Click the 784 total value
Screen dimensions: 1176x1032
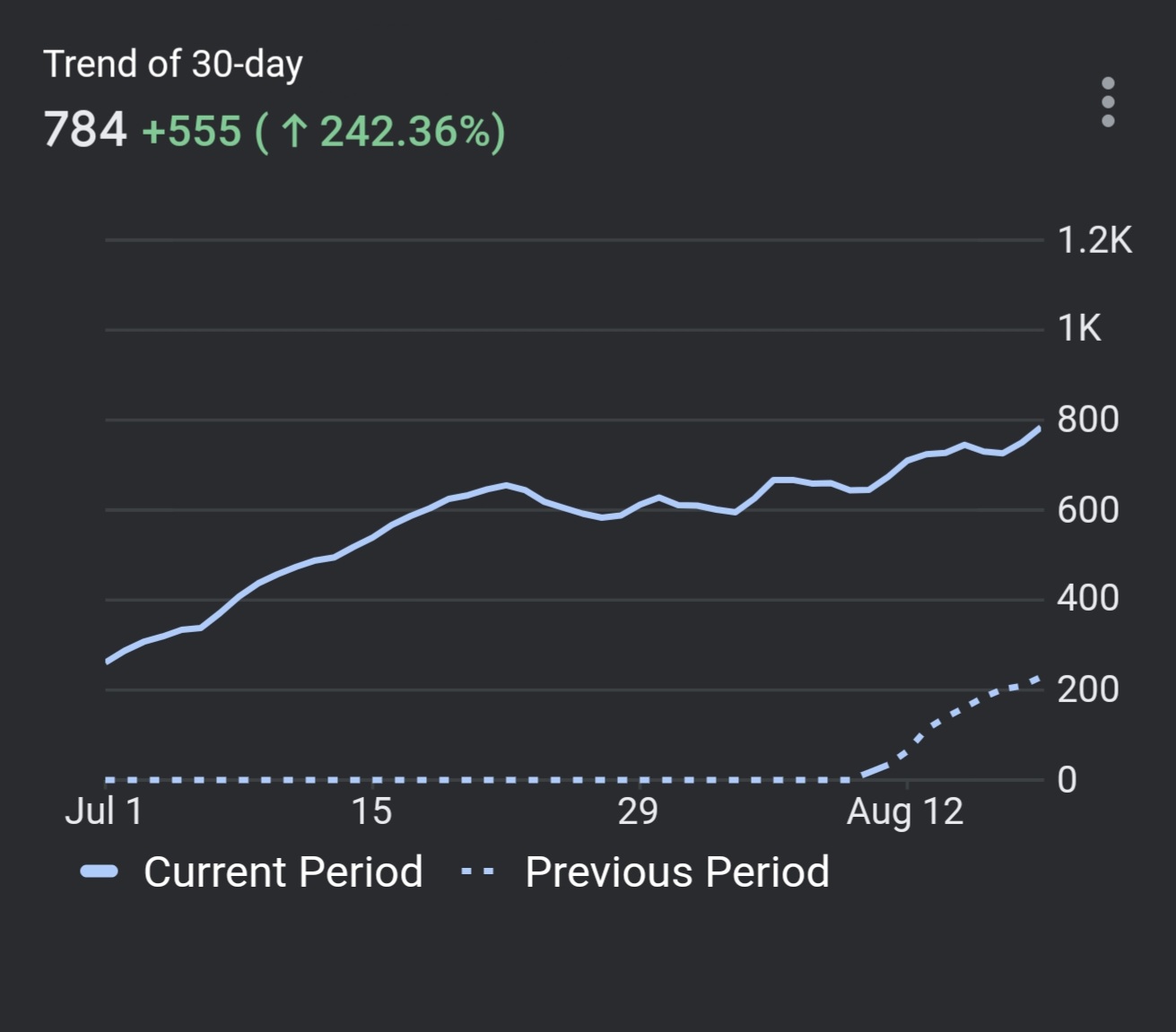pyautogui.click(x=85, y=130)
